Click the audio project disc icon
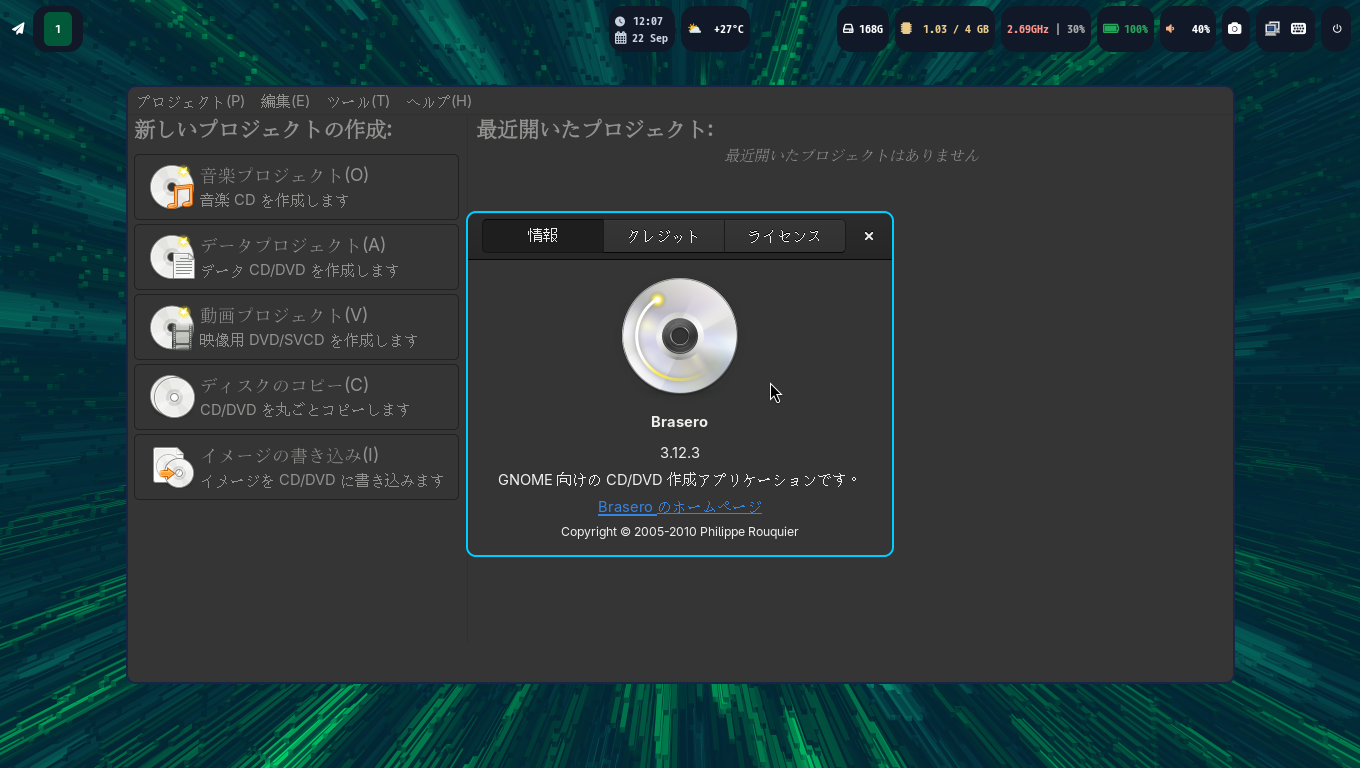 click(172, 187)
